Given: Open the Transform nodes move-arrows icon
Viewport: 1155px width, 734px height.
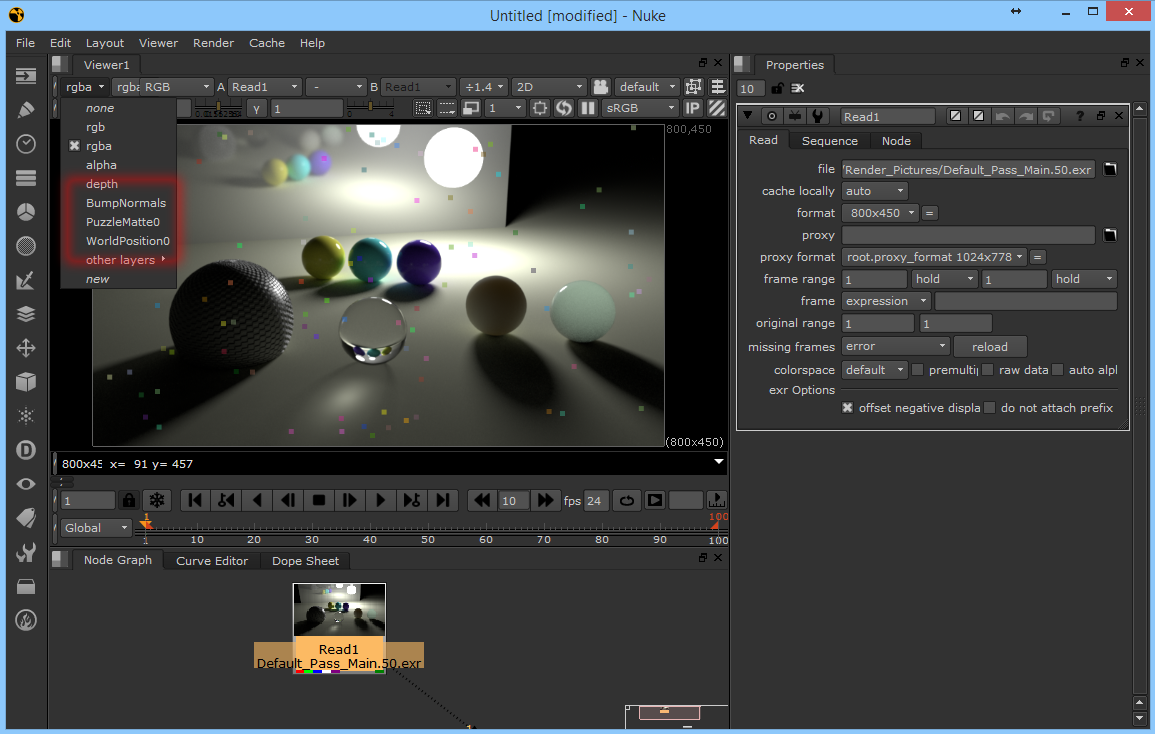Looking at the screenshot, I should click(x=26, y=348).
